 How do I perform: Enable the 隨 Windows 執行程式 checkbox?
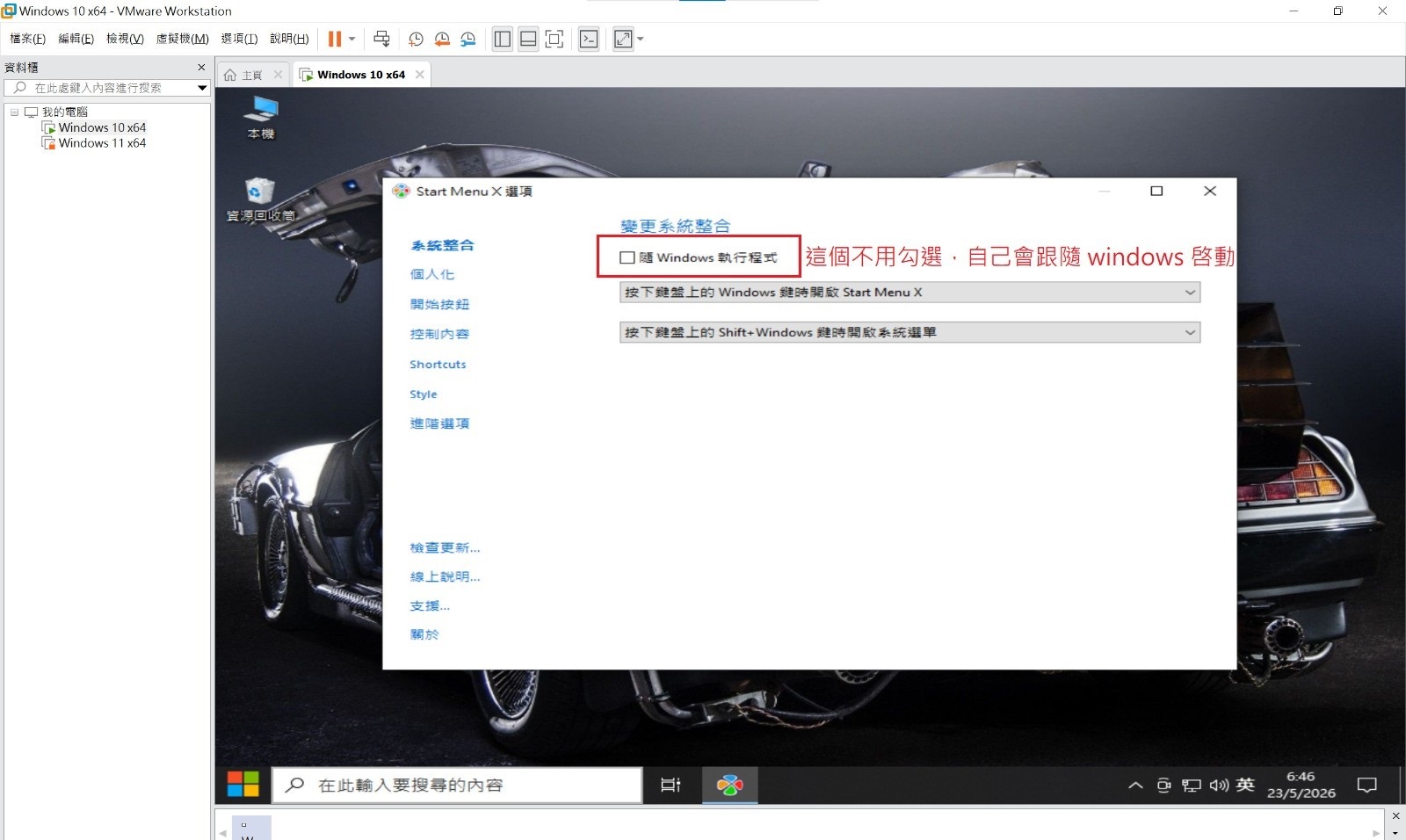point(627,257)
